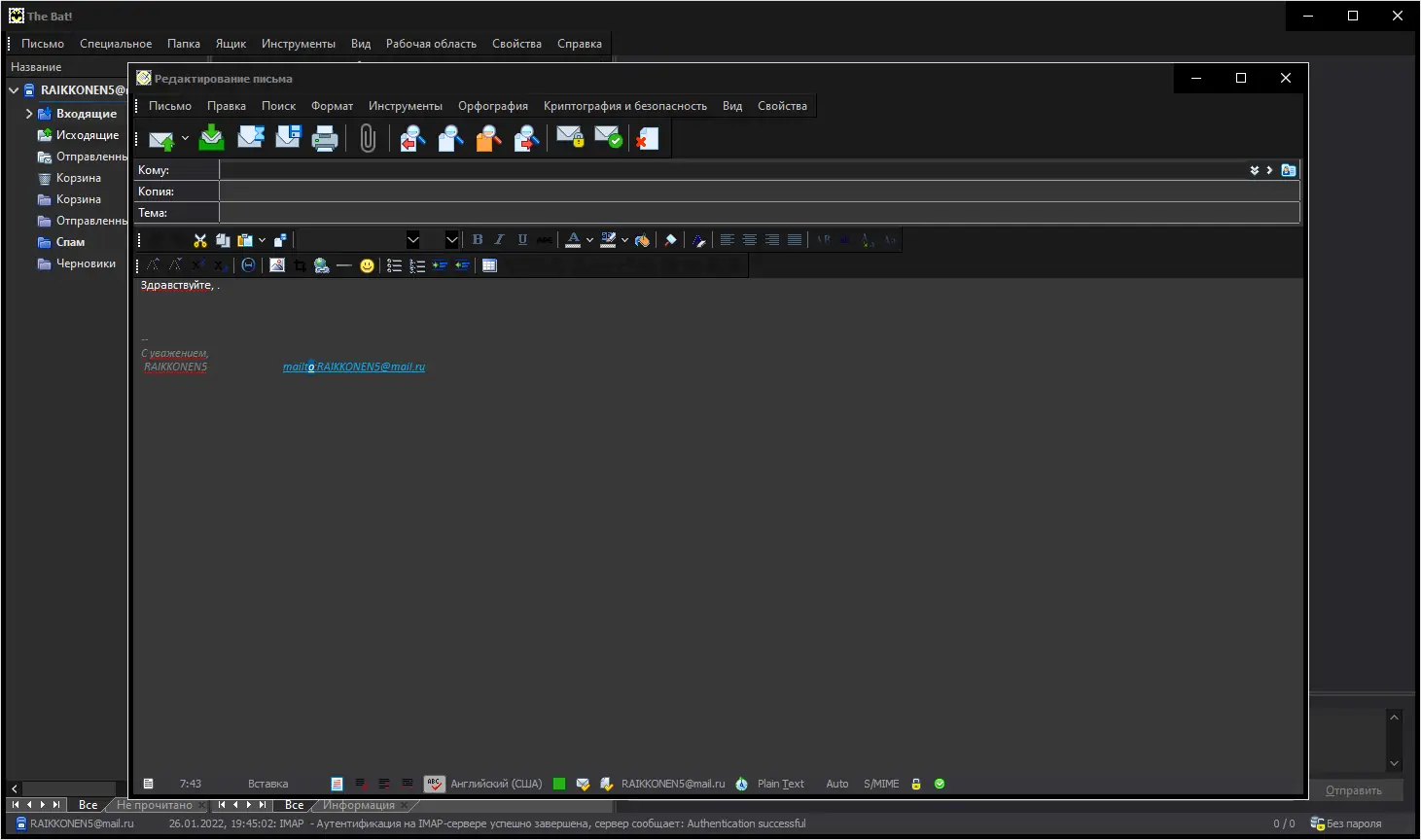
Task: Save message as draft floppy-envelope icon
Action: pos(288,138)
